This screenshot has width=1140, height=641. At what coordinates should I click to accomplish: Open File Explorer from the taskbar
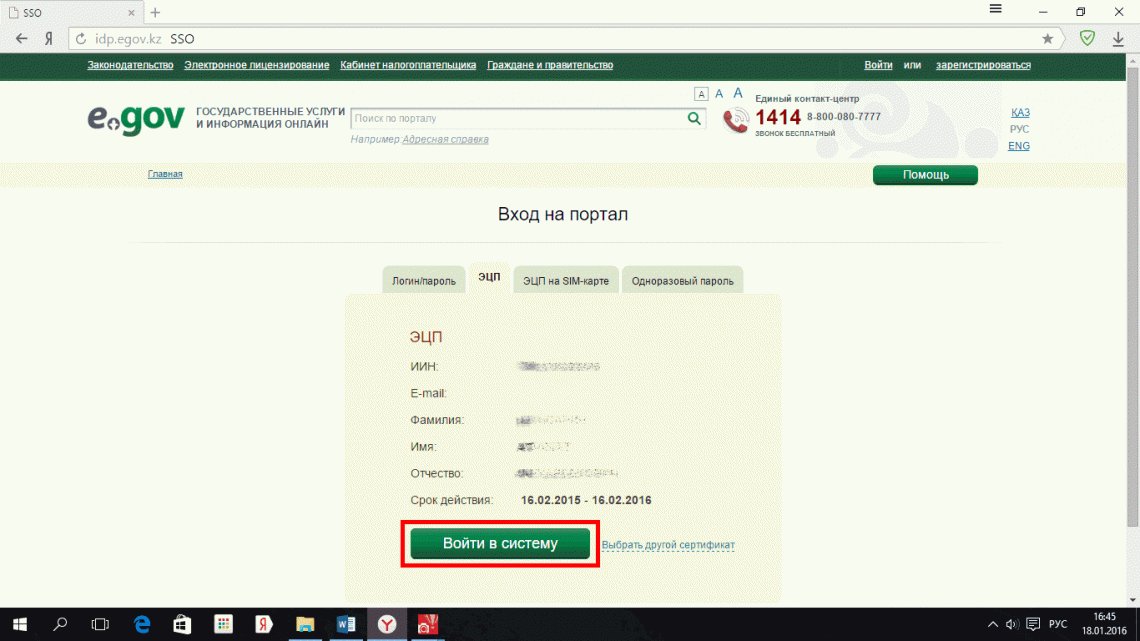305,624
